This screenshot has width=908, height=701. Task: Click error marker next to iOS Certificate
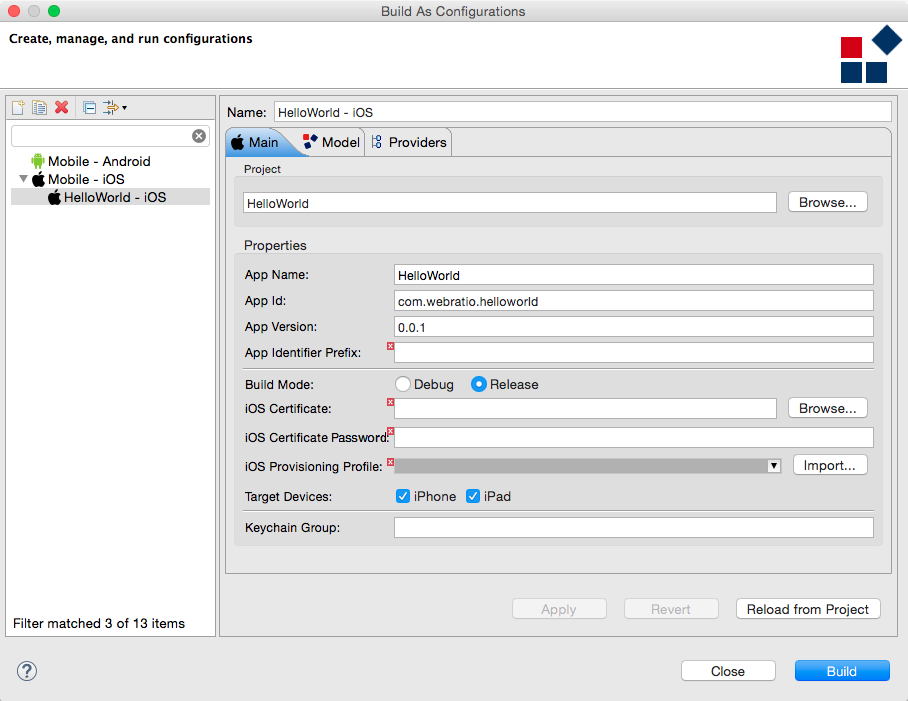390,402
